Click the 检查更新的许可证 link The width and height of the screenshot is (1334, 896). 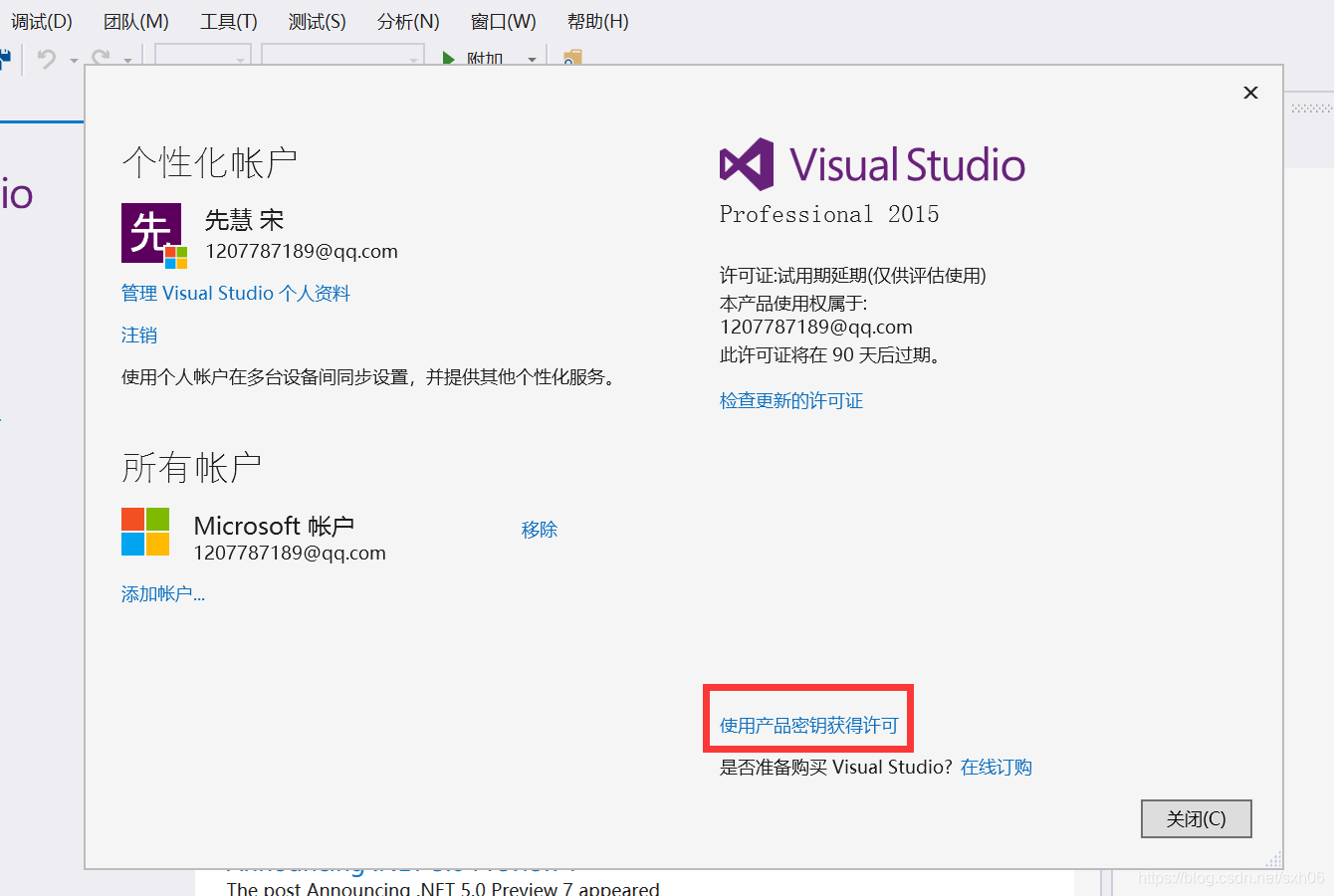(x=791, y=400)
